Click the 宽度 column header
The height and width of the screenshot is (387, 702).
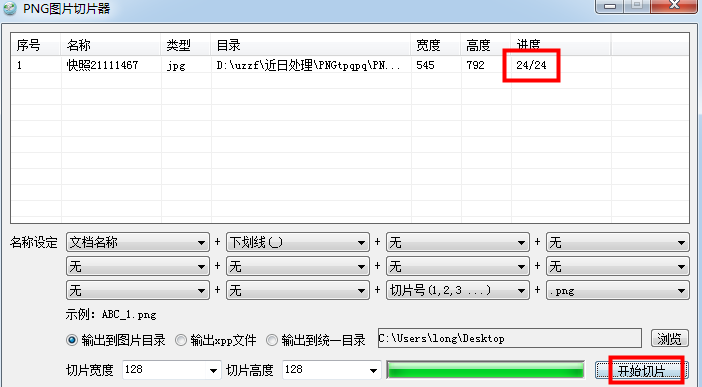[436, 45]
